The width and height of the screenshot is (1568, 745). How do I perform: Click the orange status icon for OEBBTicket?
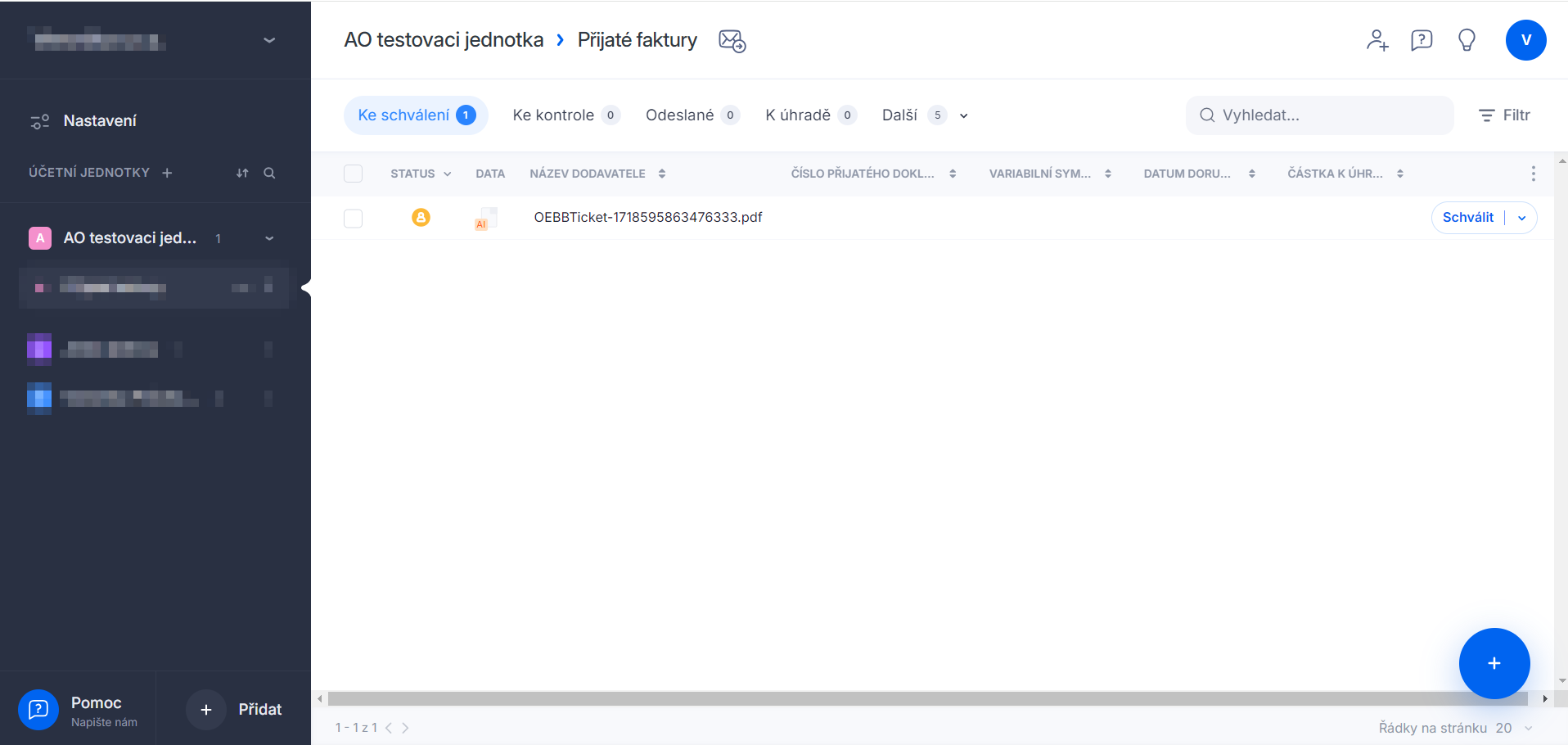[421, 217]
